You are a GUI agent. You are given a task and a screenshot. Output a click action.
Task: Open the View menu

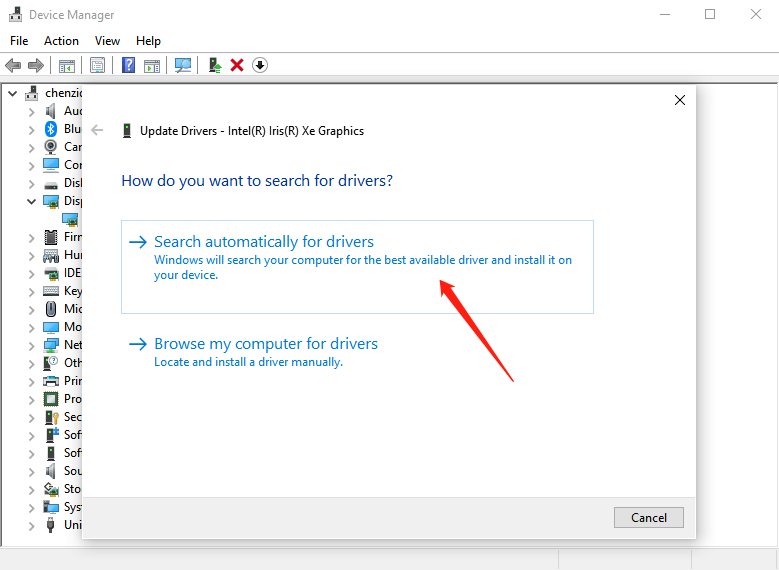click(x=107, y=41)
